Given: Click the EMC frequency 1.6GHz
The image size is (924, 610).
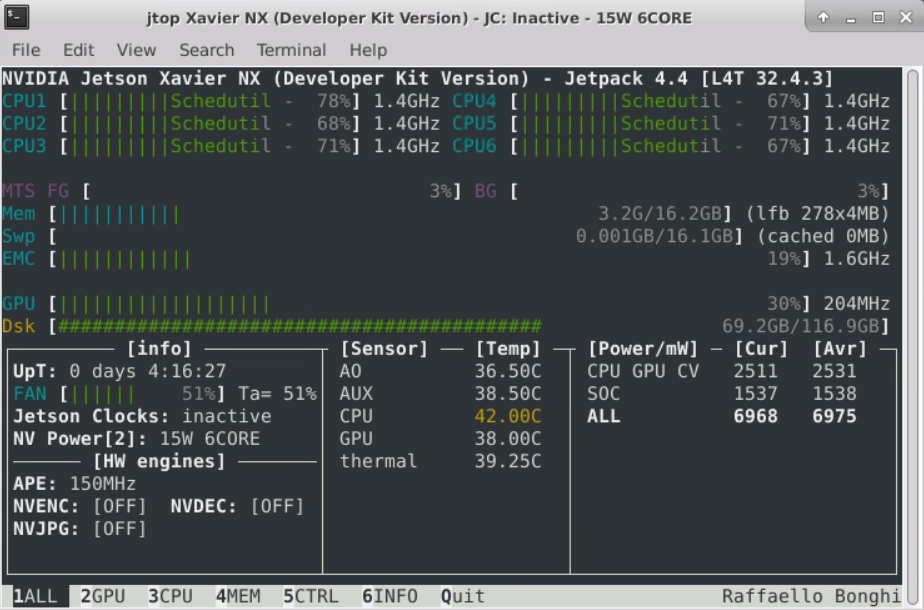Looking at the screenshot, I should [x=856, y=259].
